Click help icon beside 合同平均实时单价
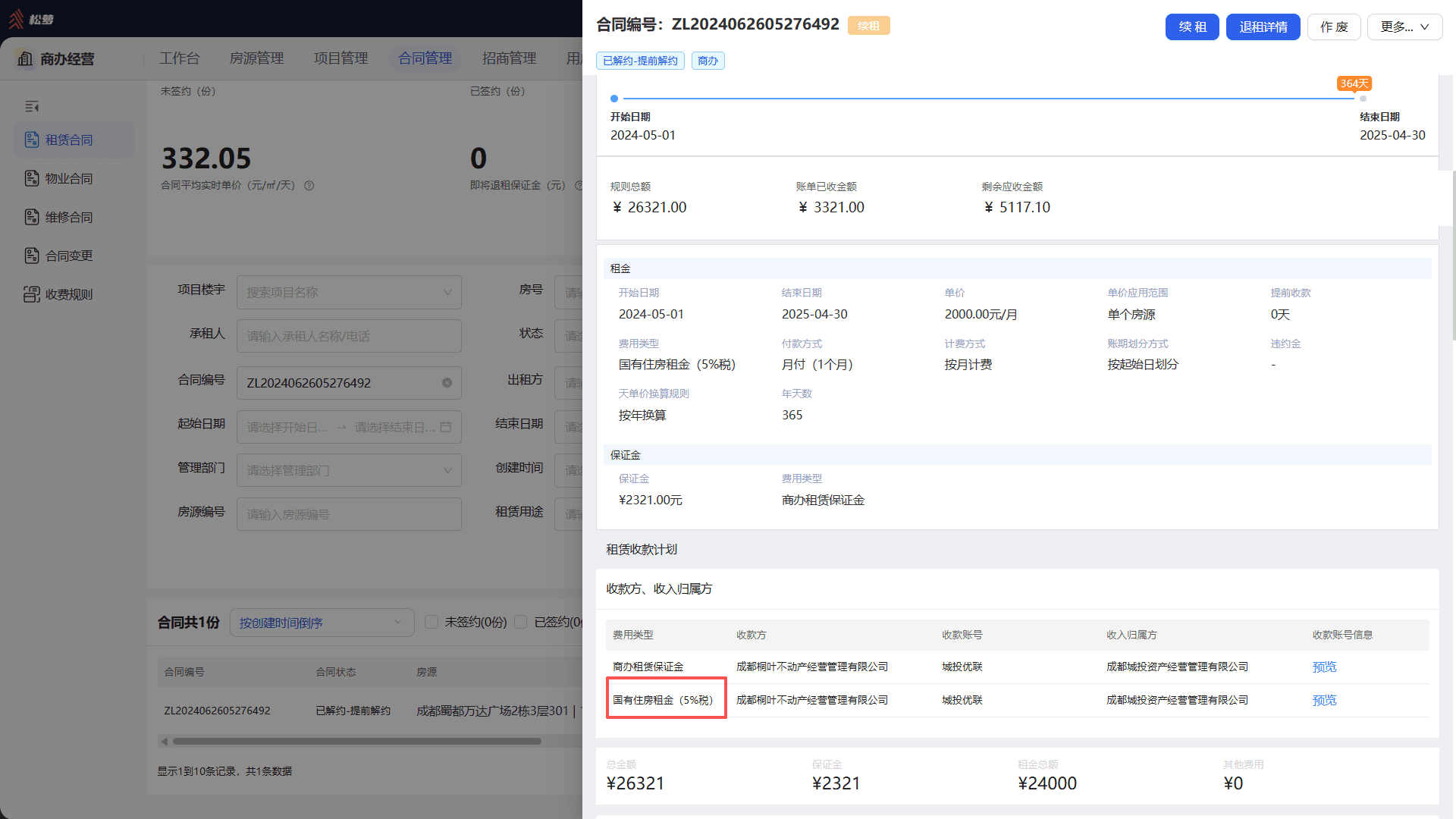 309,186
